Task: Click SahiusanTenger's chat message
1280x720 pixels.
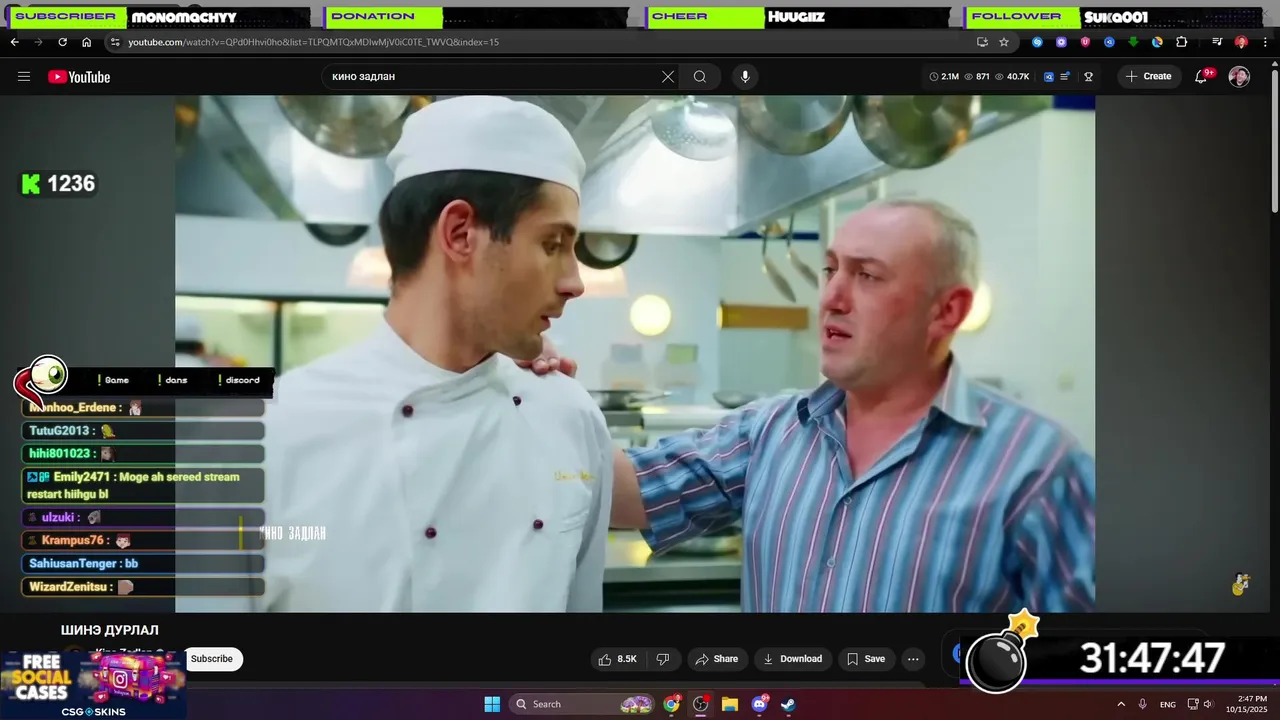Action: click(x=143, y=564)
